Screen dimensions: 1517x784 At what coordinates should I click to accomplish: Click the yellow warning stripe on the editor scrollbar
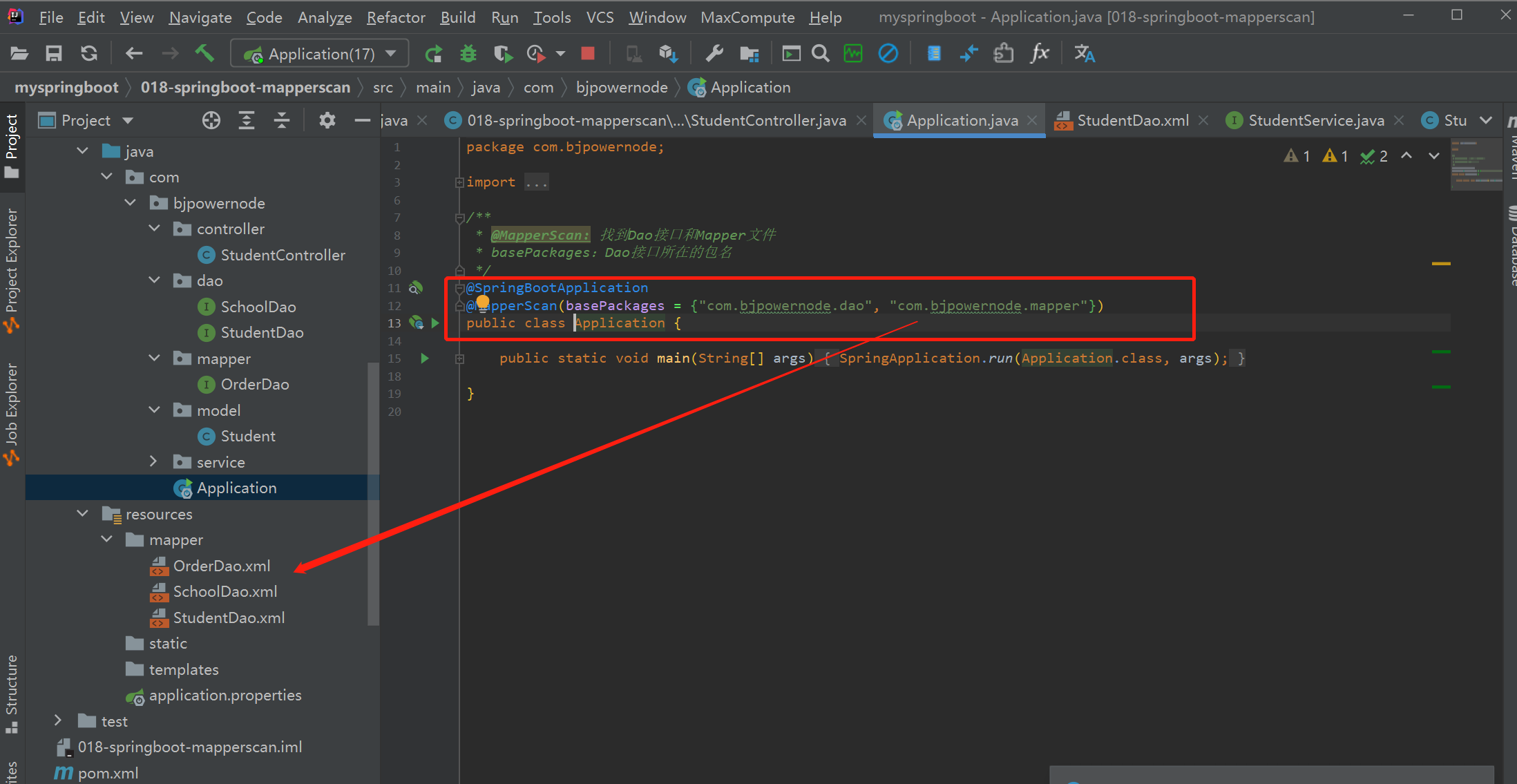(x=1441, y=264)
